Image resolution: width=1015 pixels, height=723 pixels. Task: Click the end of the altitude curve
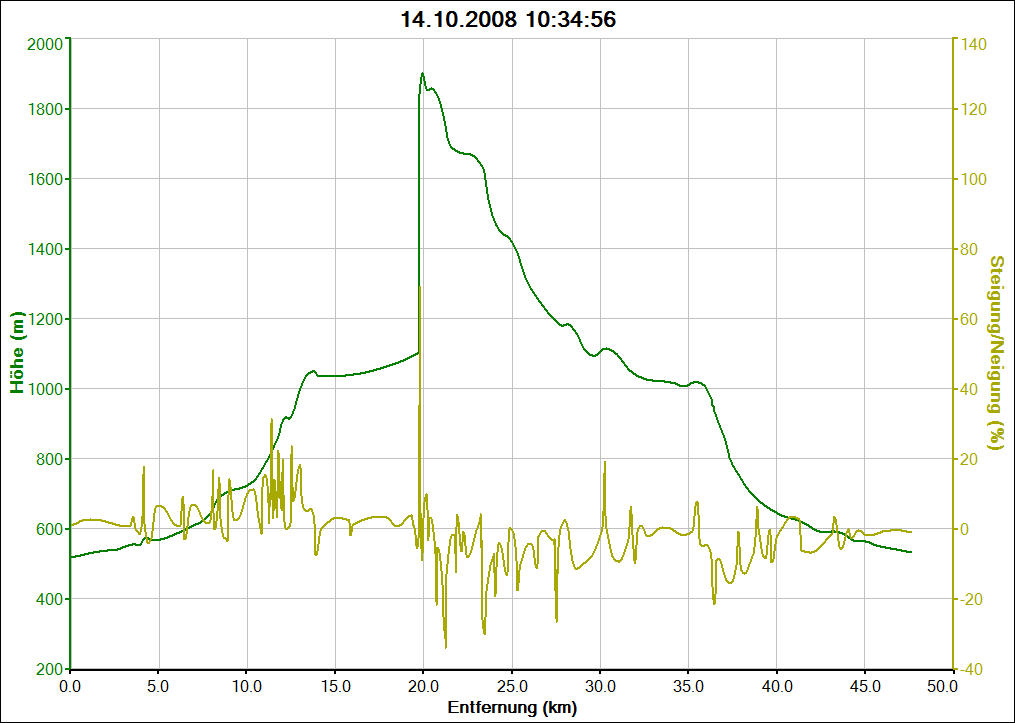[x=911, y=552]
